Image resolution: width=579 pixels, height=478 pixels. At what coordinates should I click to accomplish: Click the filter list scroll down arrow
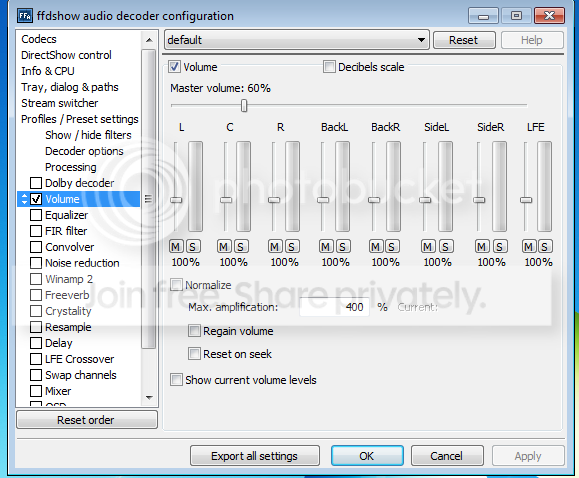click(149, 397)
